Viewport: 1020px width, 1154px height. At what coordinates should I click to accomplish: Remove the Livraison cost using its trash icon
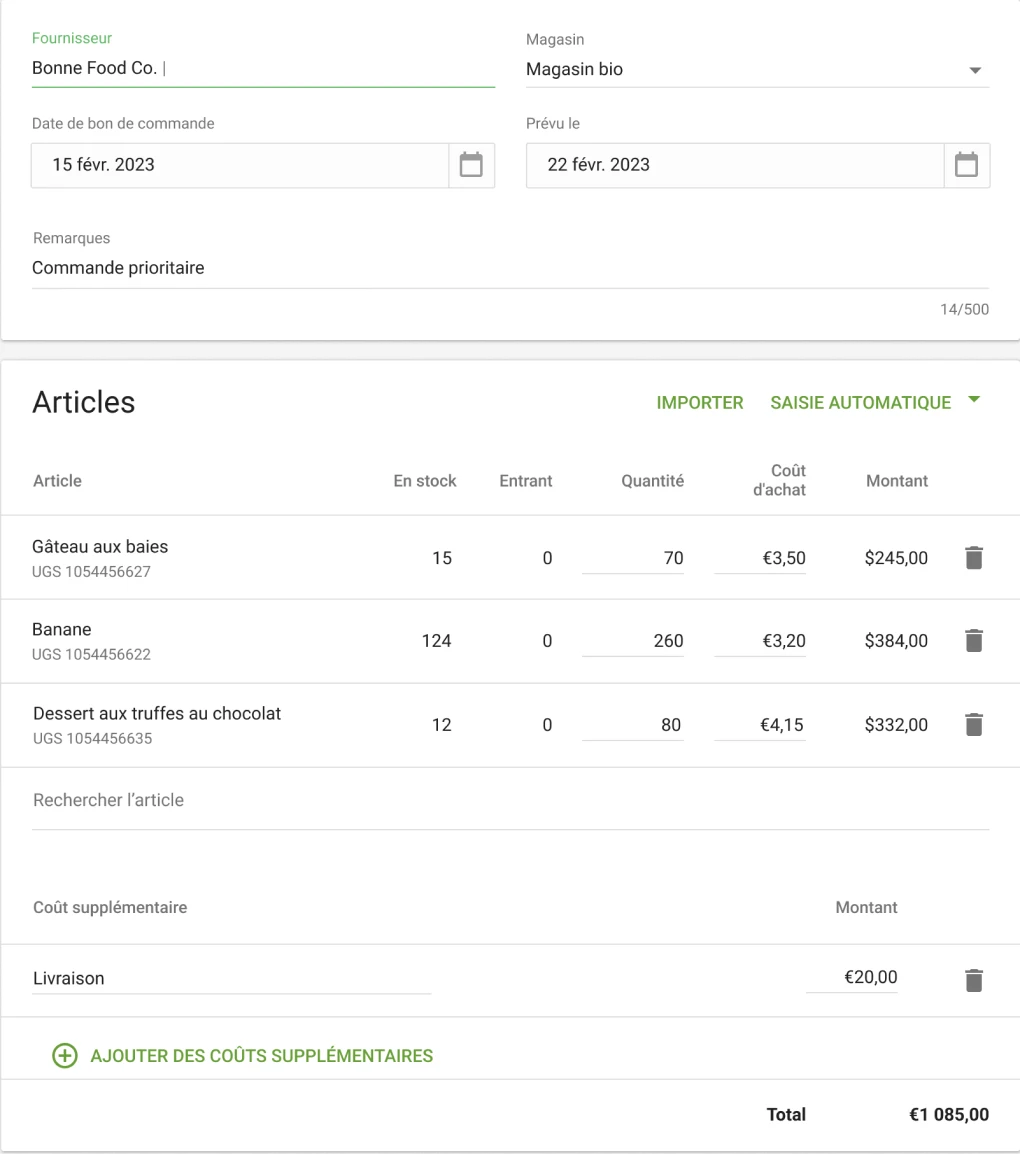coord(973,978)
